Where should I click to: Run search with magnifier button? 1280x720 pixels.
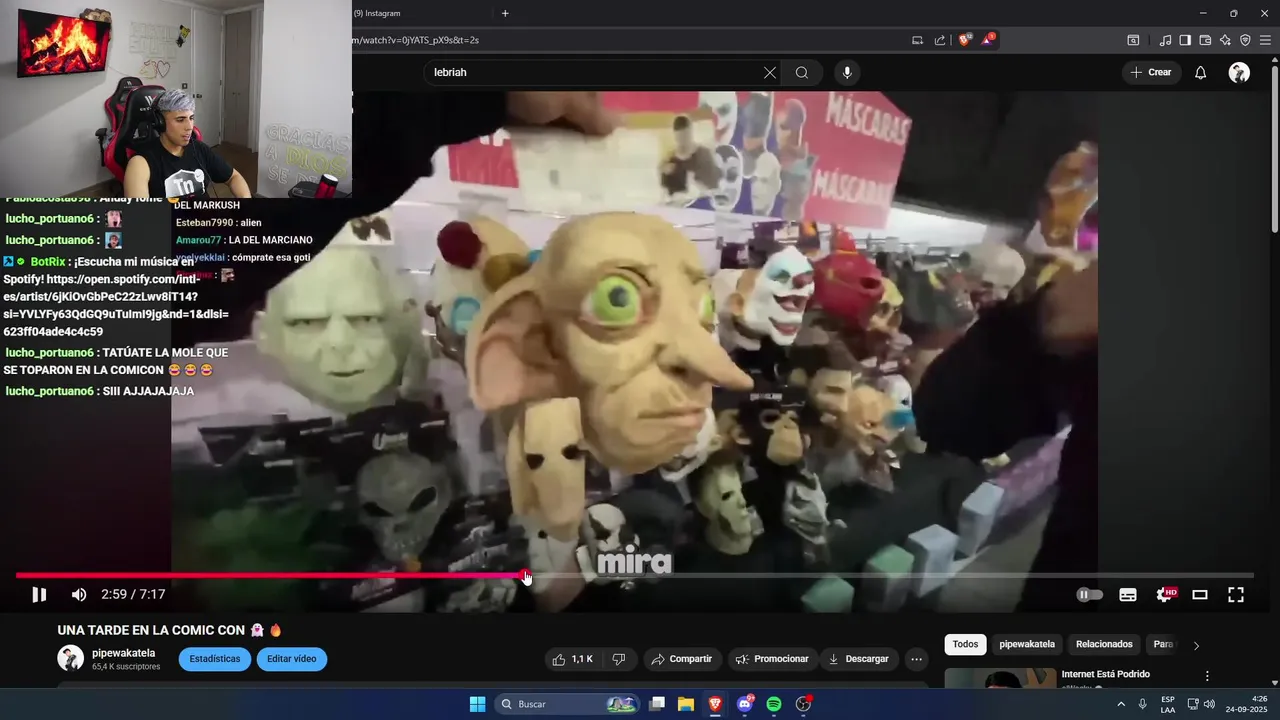802,72
